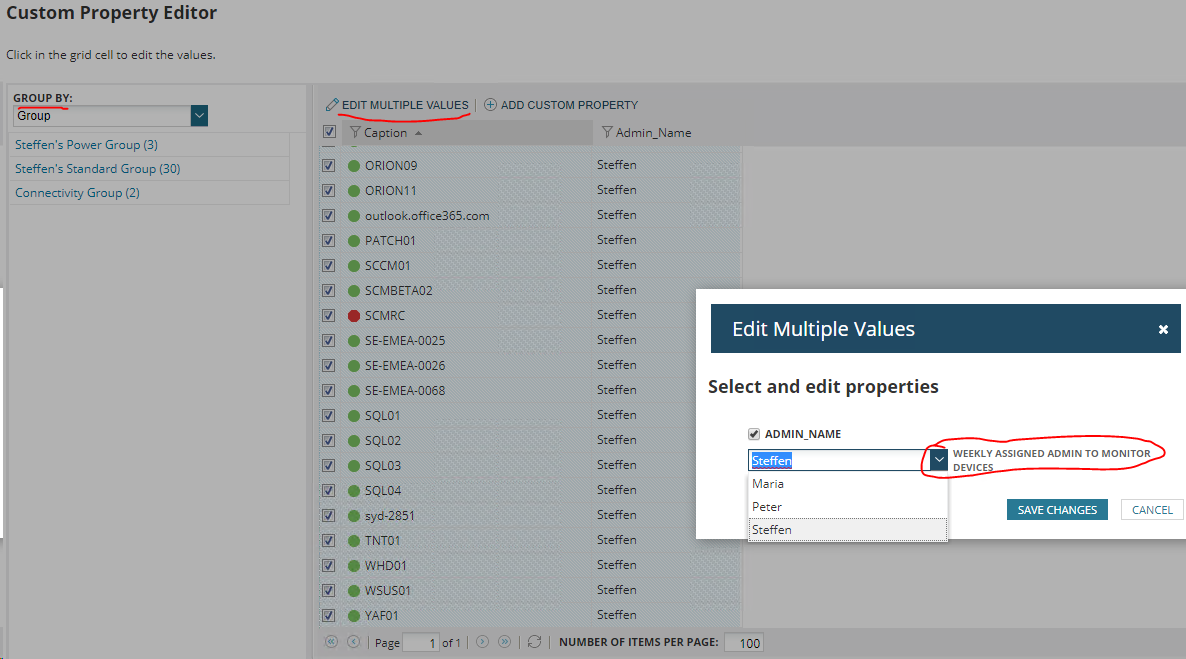Click the Admin_Name combo box dropdown arrow
Image resolution: width=1186 pixels, height=659 pixels.
[x=938, y=460]
